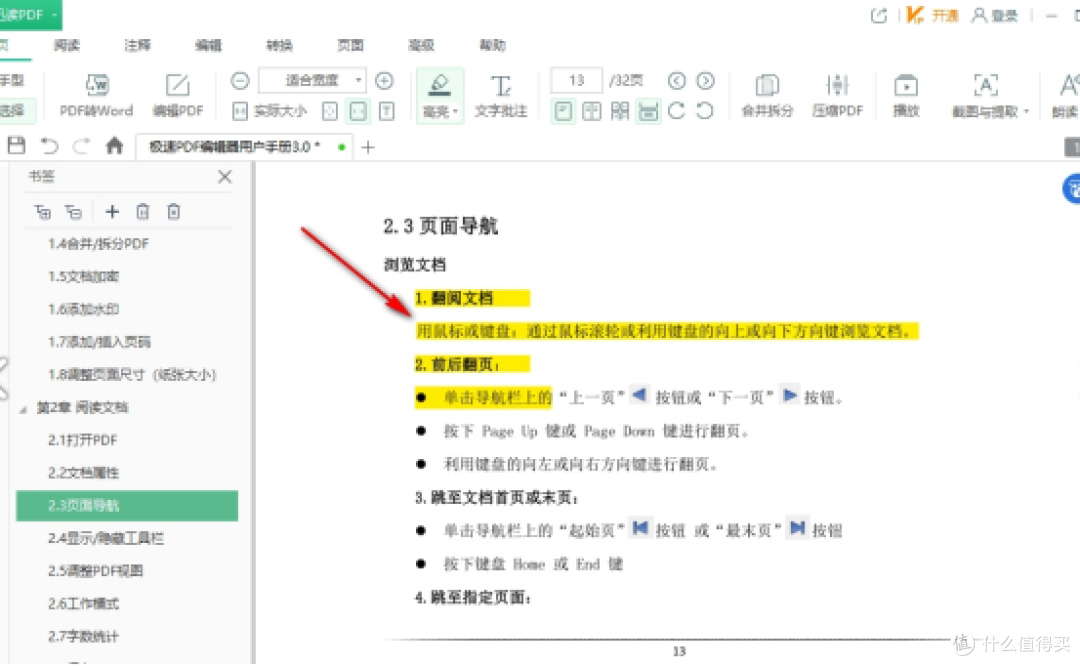Viewport: 1080px width, 666px height.
Task: Toggle the multi-page thumbnail view mode
Action: pyautogui.click(x=620, y=111)
